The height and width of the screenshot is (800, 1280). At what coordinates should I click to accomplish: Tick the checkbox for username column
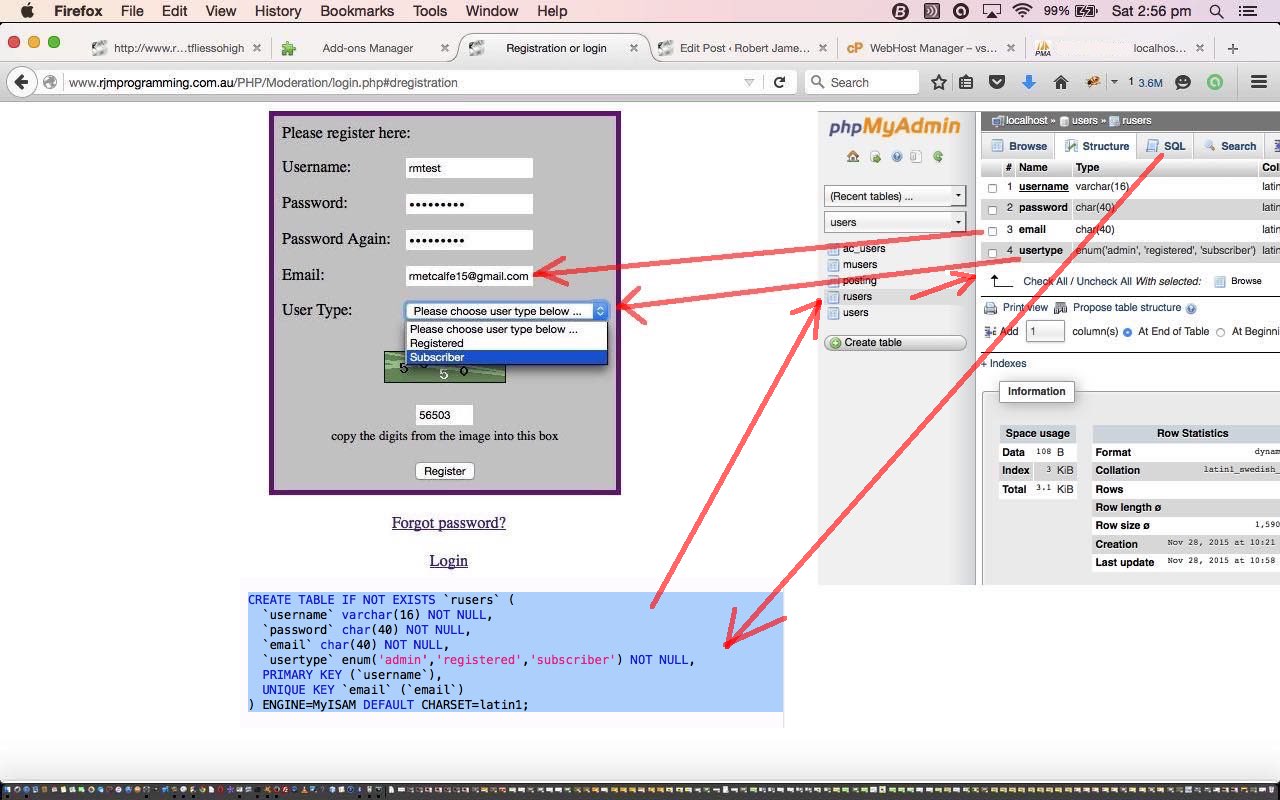(992, 188)
